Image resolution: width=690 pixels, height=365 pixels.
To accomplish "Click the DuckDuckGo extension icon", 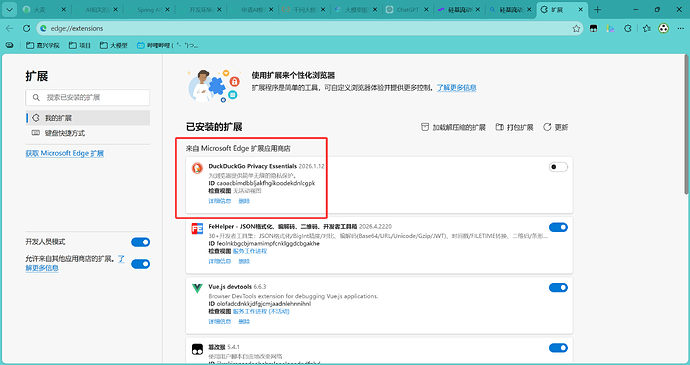I will (x=197, y=168).
